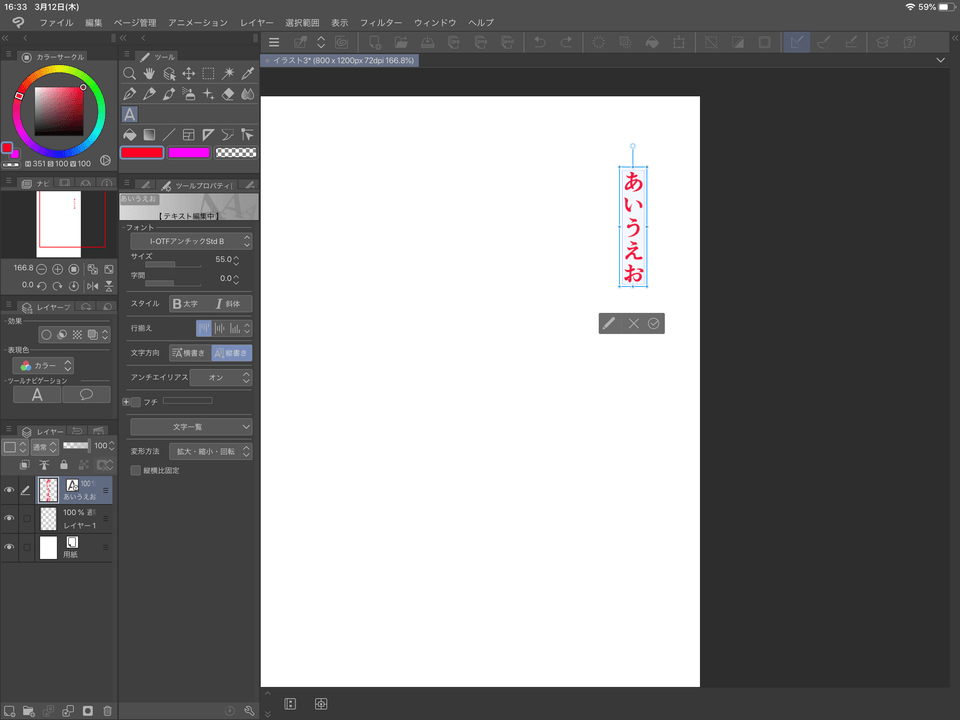Hide the 用紙 paper layer

[x=9, y=547]
